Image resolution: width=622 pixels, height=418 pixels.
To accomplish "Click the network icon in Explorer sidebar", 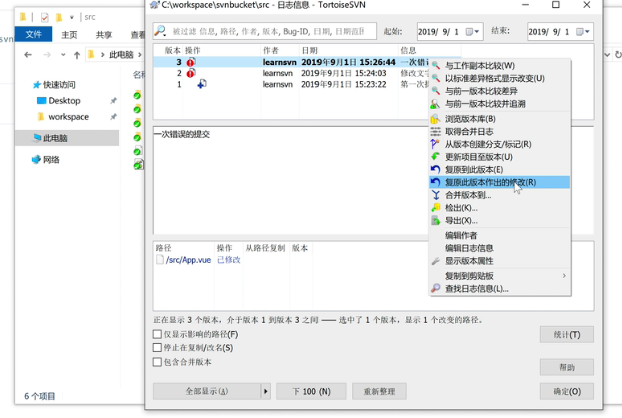I will click(x=36, y=159).
